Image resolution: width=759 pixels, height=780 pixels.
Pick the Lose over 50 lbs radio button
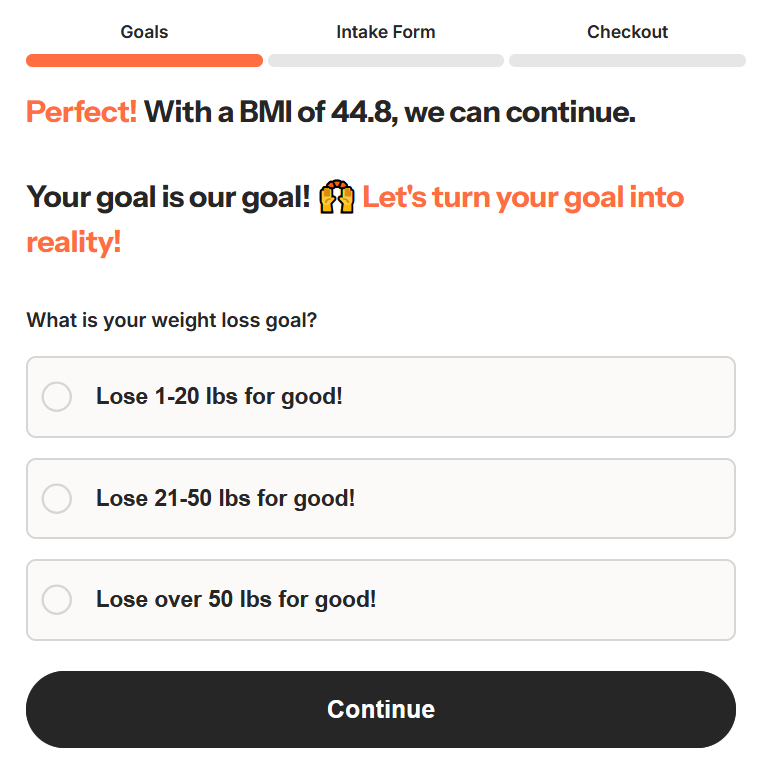57,600
